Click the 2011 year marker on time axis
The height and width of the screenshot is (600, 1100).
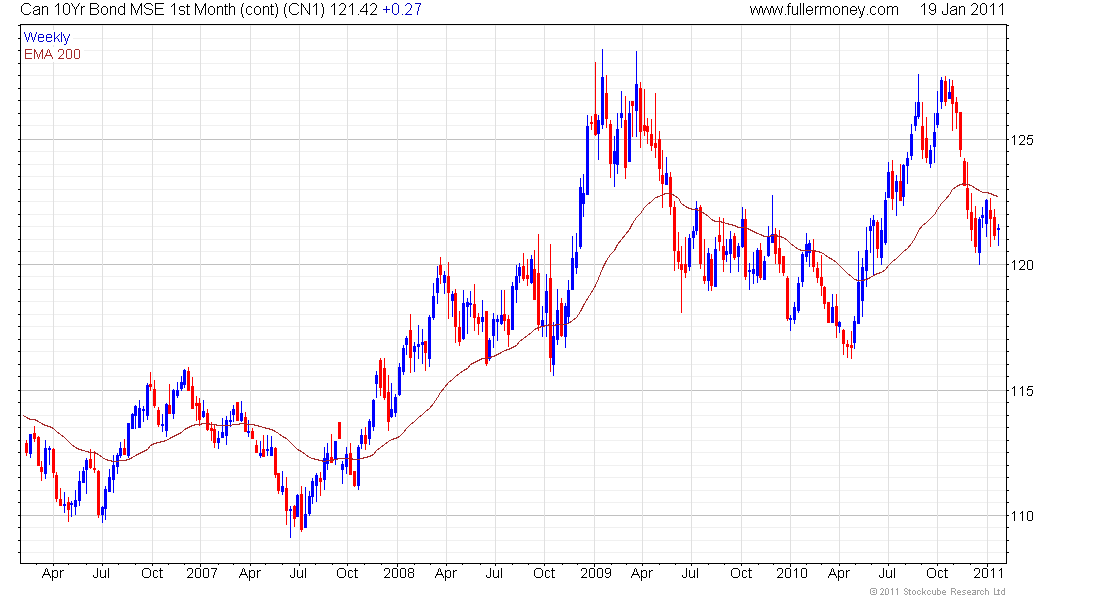988,574
